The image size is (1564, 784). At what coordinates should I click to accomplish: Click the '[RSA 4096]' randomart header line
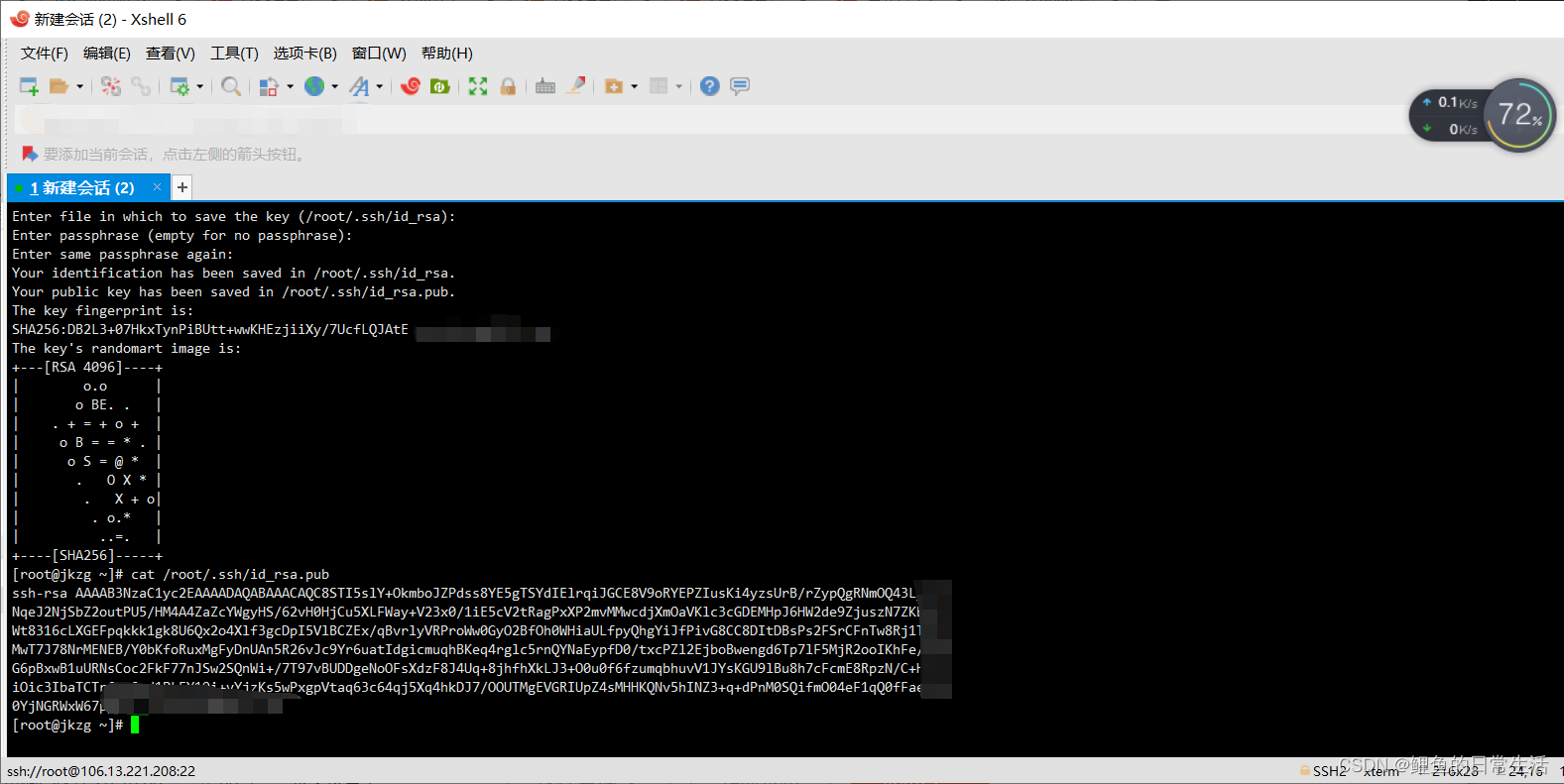(x=87, y=367)
